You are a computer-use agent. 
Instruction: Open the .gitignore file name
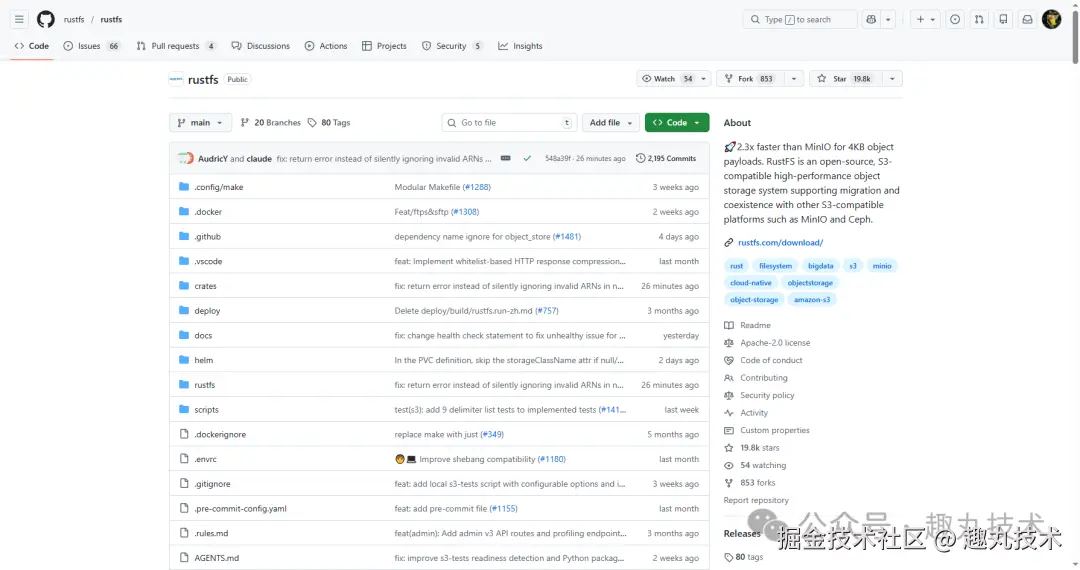(x=212, y=484)
